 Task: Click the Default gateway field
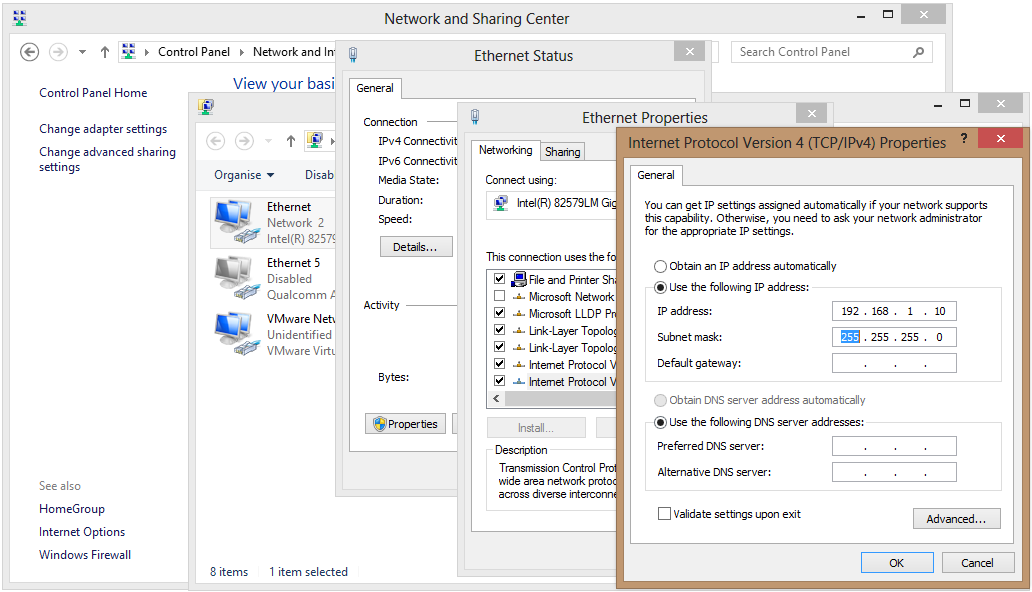[x=894, y=363]
